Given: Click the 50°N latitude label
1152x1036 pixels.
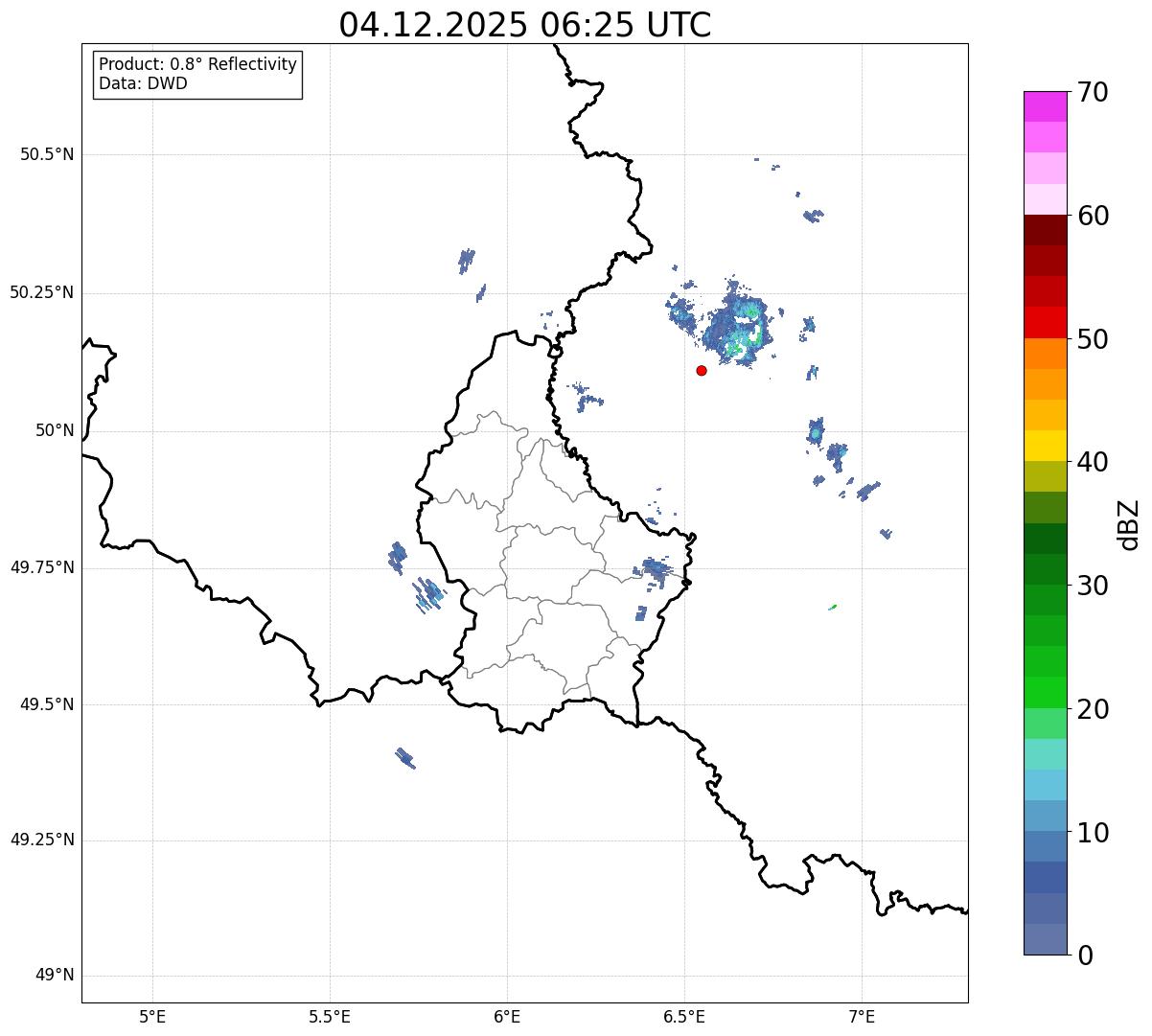Looking at the screenshot, I should 55,430.
